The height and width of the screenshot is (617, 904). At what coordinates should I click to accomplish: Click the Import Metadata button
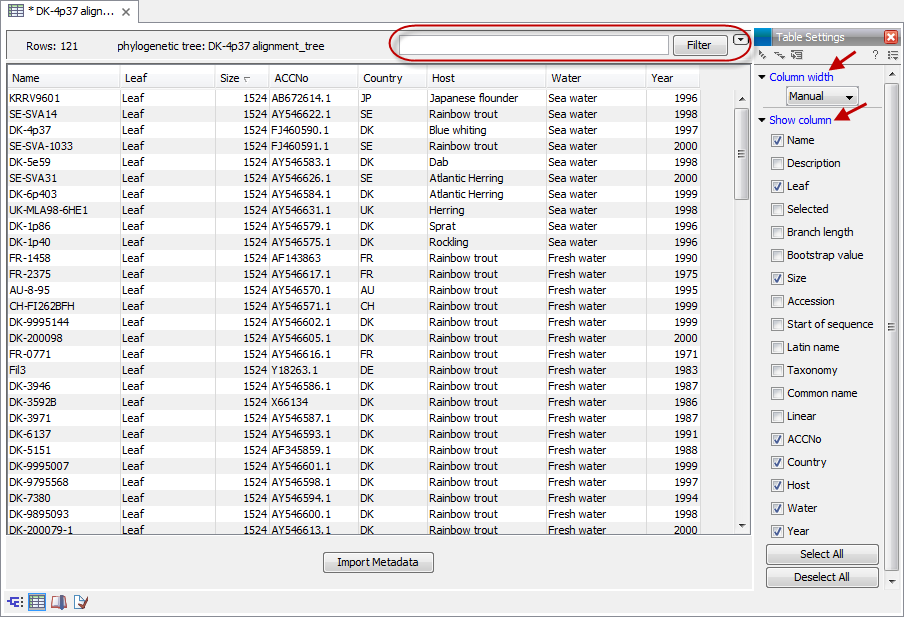click(378, 562)
